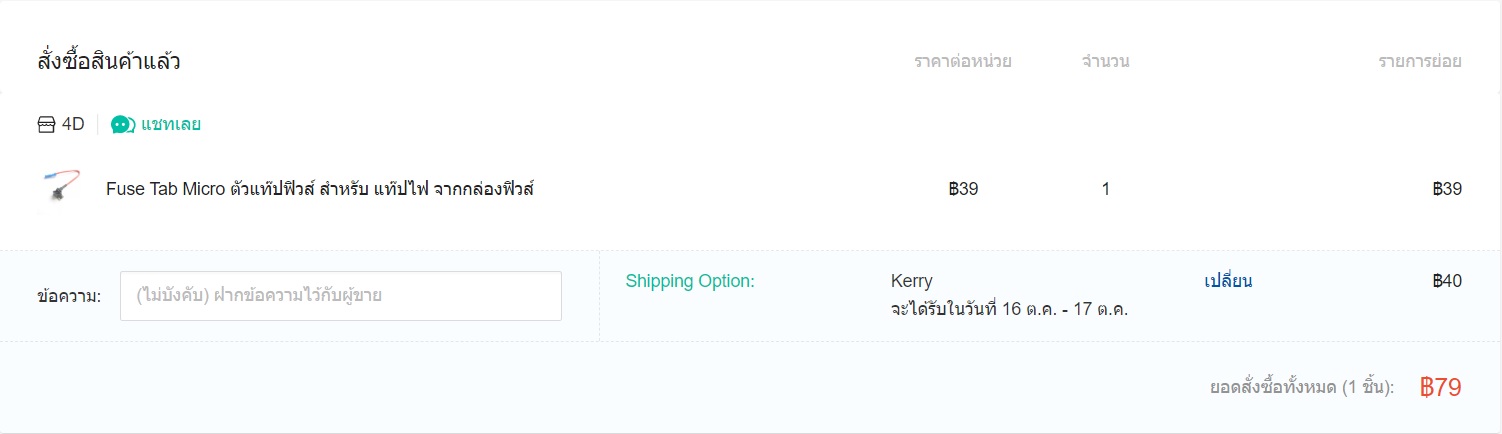Click the จำนวน column header

pos(1106,61)
